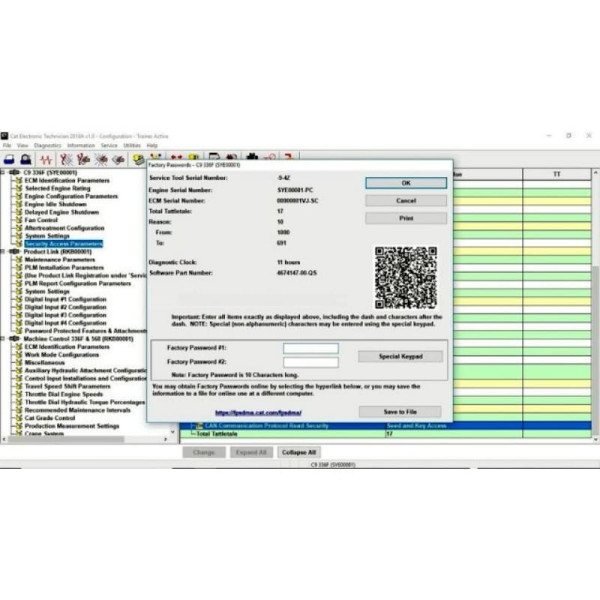Open the Utilities menu
Viewport: 600px width, 600px height.
(x=132, y=146)
